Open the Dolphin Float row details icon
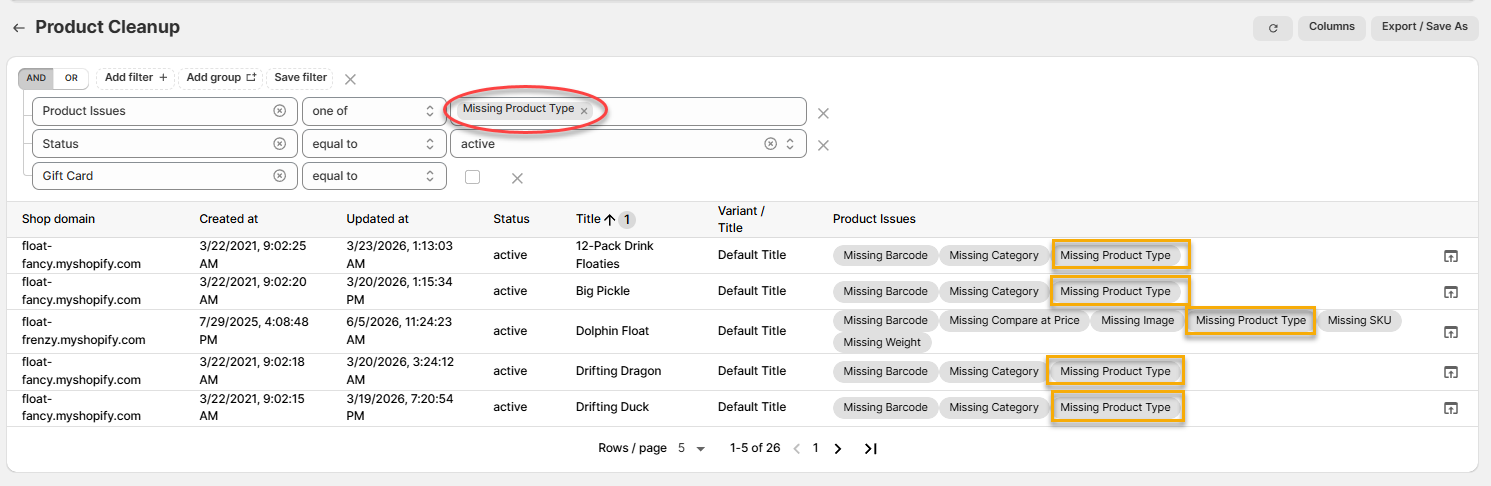The width and height of the screenshot is (1491, 486). pos(1450,332)
